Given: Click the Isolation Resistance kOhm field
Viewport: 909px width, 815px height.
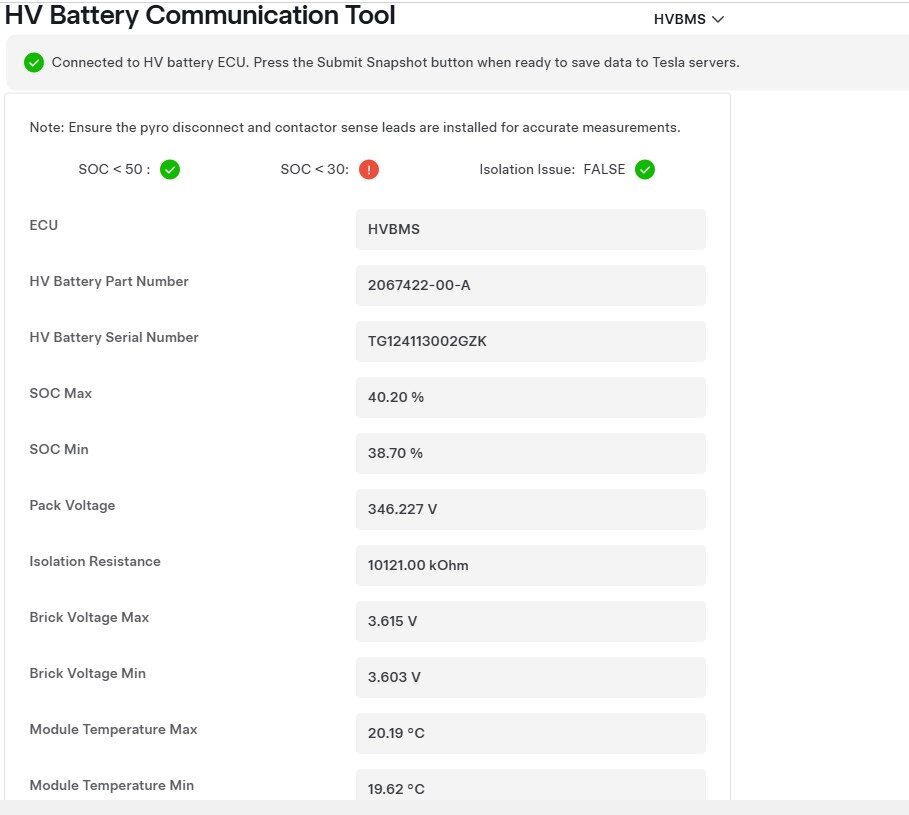Looking at the screenshot, I should [530, 565].
